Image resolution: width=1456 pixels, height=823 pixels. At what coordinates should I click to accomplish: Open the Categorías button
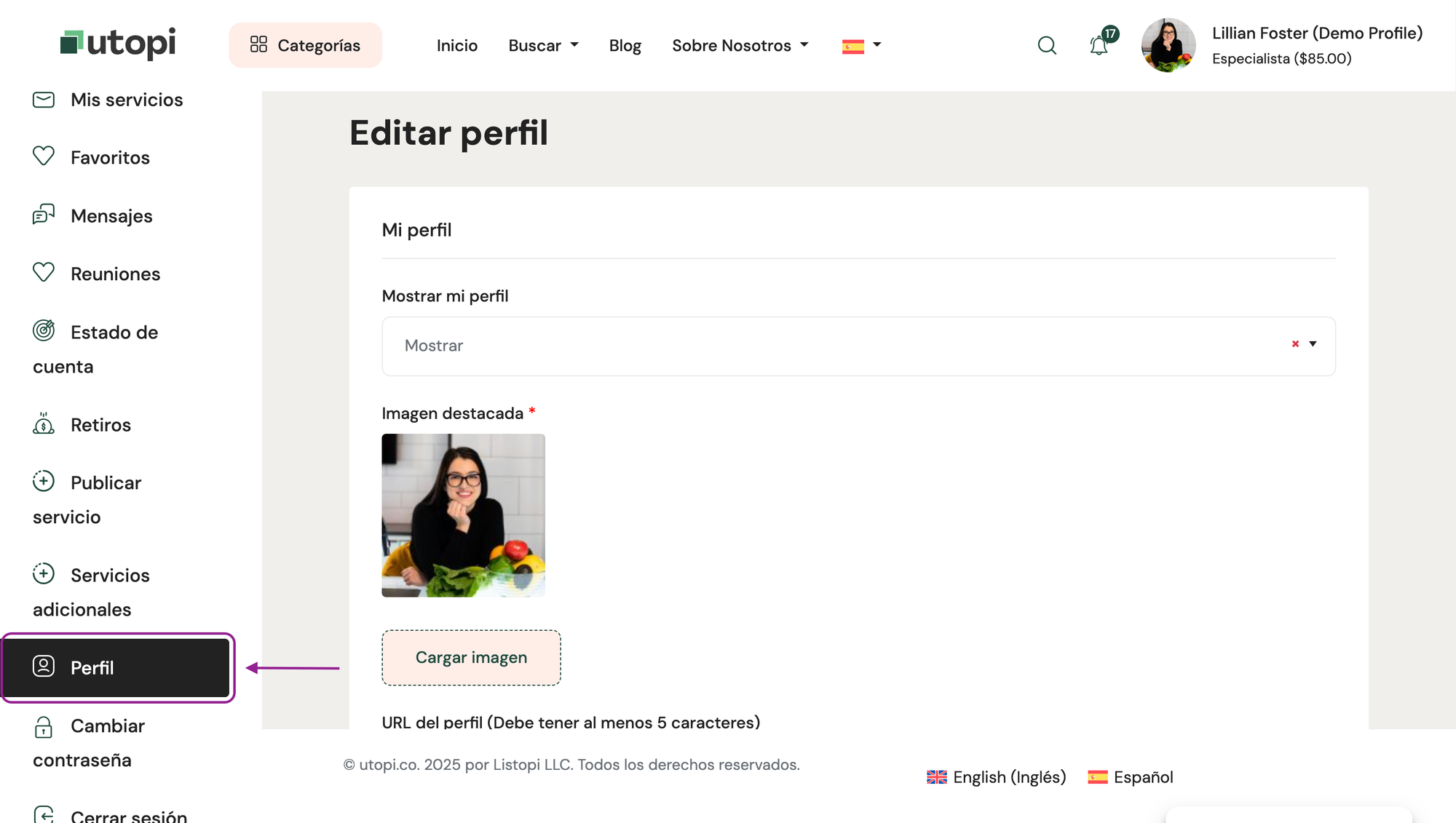305,45
